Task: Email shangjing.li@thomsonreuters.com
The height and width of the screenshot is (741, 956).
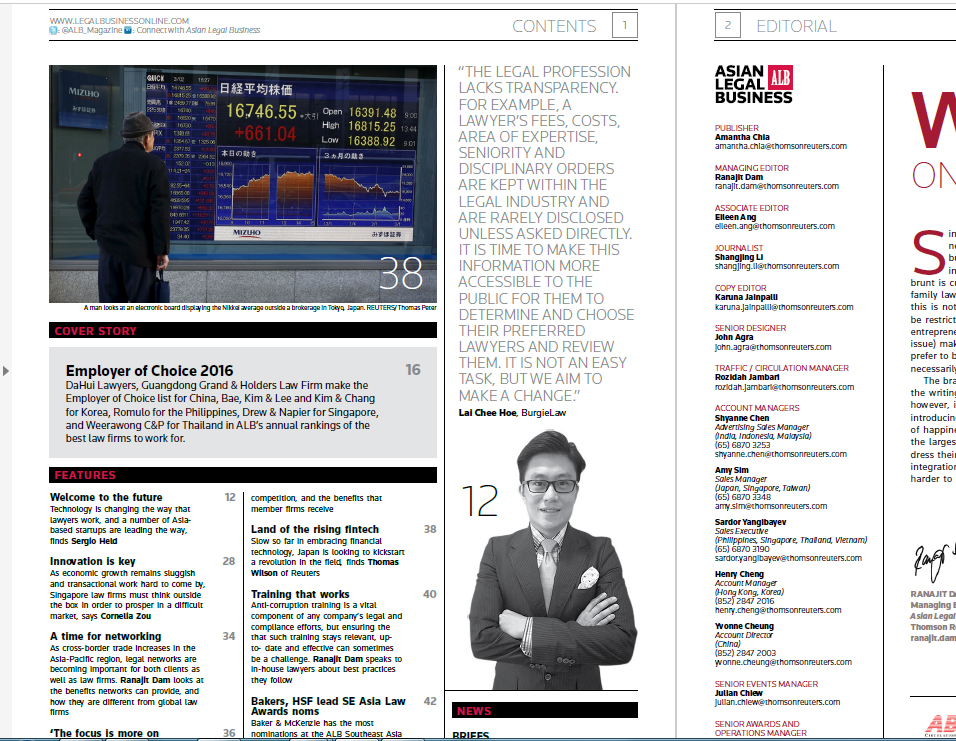Action: tap(777, 266)
